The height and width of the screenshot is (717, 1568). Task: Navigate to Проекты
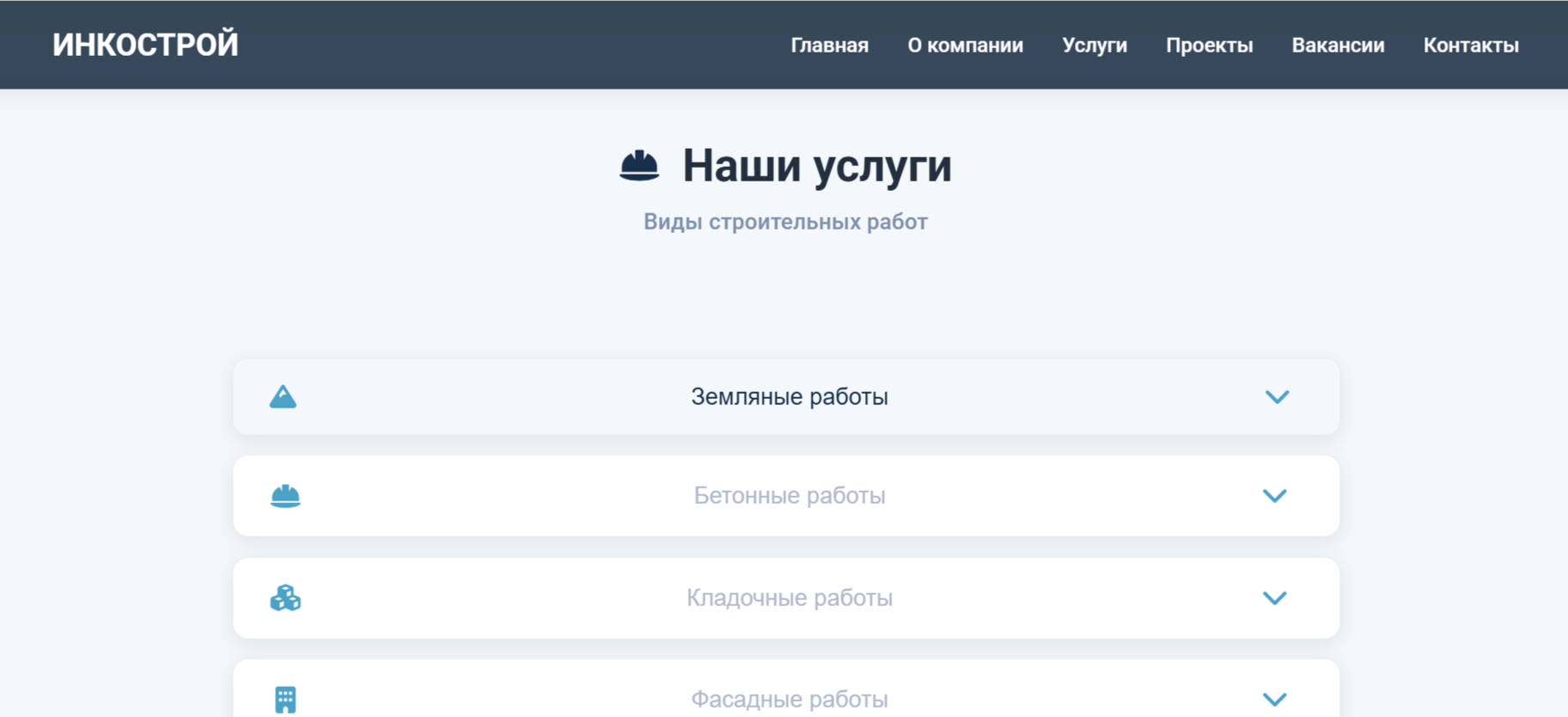point(1209,46)
